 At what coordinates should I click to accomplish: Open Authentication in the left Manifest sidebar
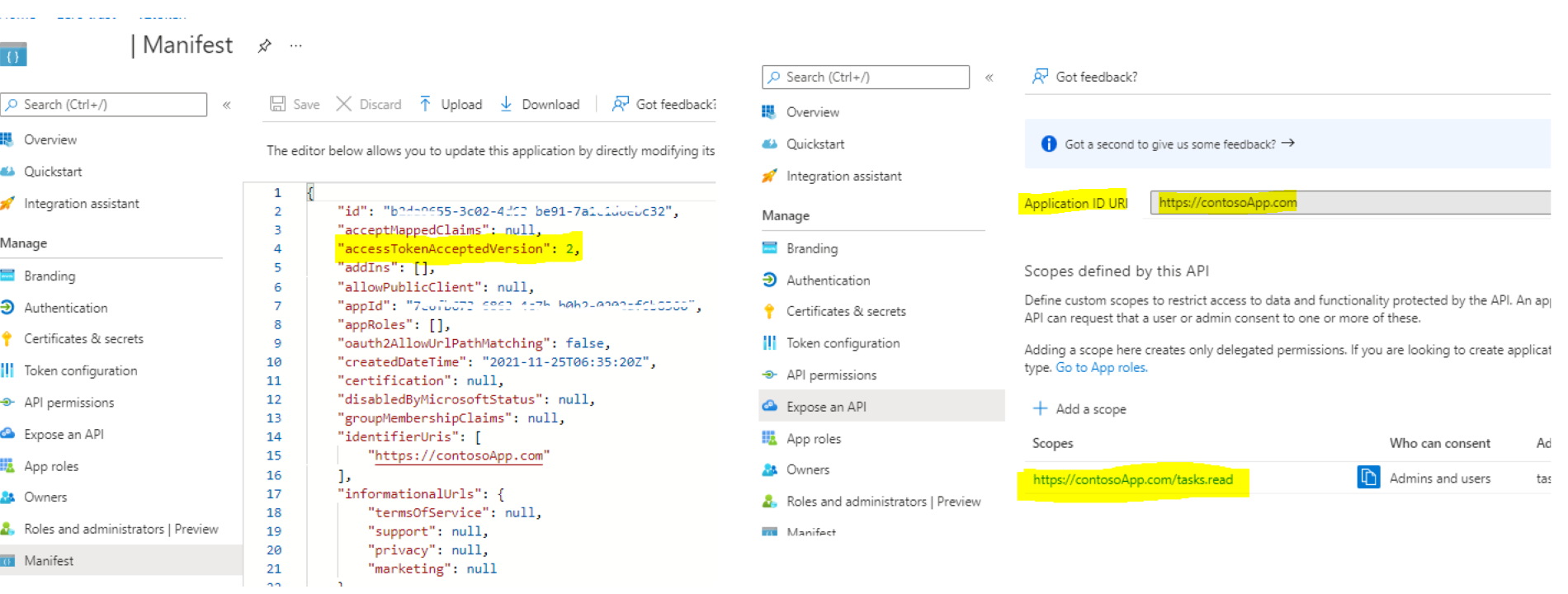pyautogui.click(x=66, y=308)
